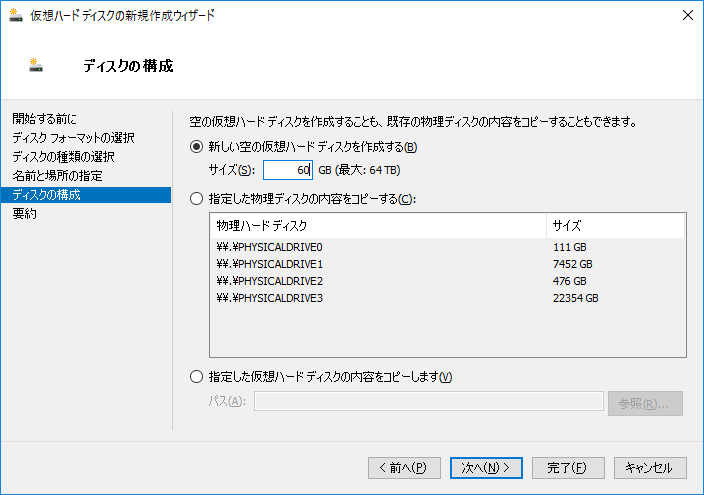Click the キャンセル button

point(650,468)
